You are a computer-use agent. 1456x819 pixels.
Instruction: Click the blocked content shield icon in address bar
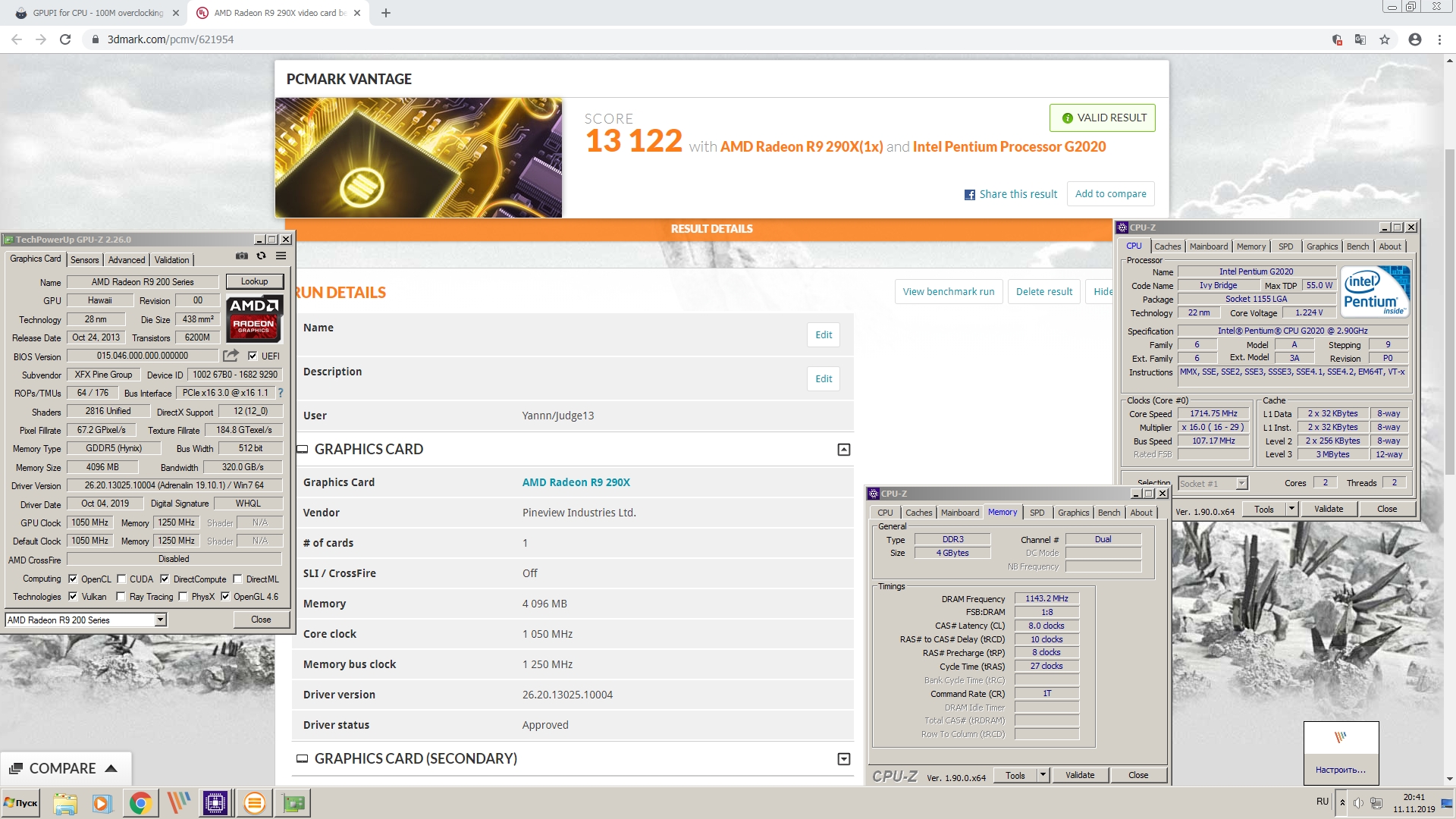pos(1337,39)
